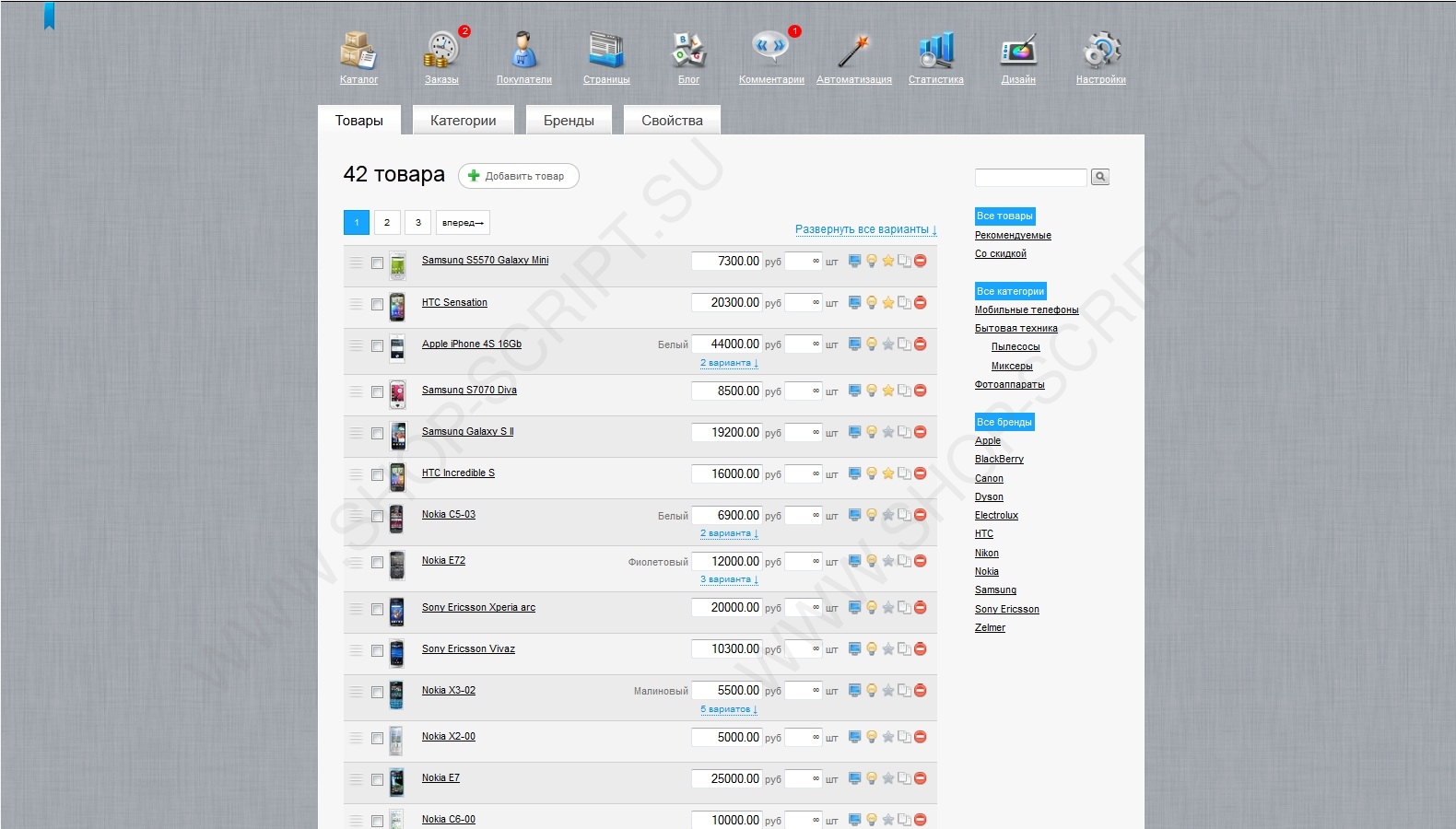
Task: Open the Страницы pages icon
Action: tap(606, 50)
